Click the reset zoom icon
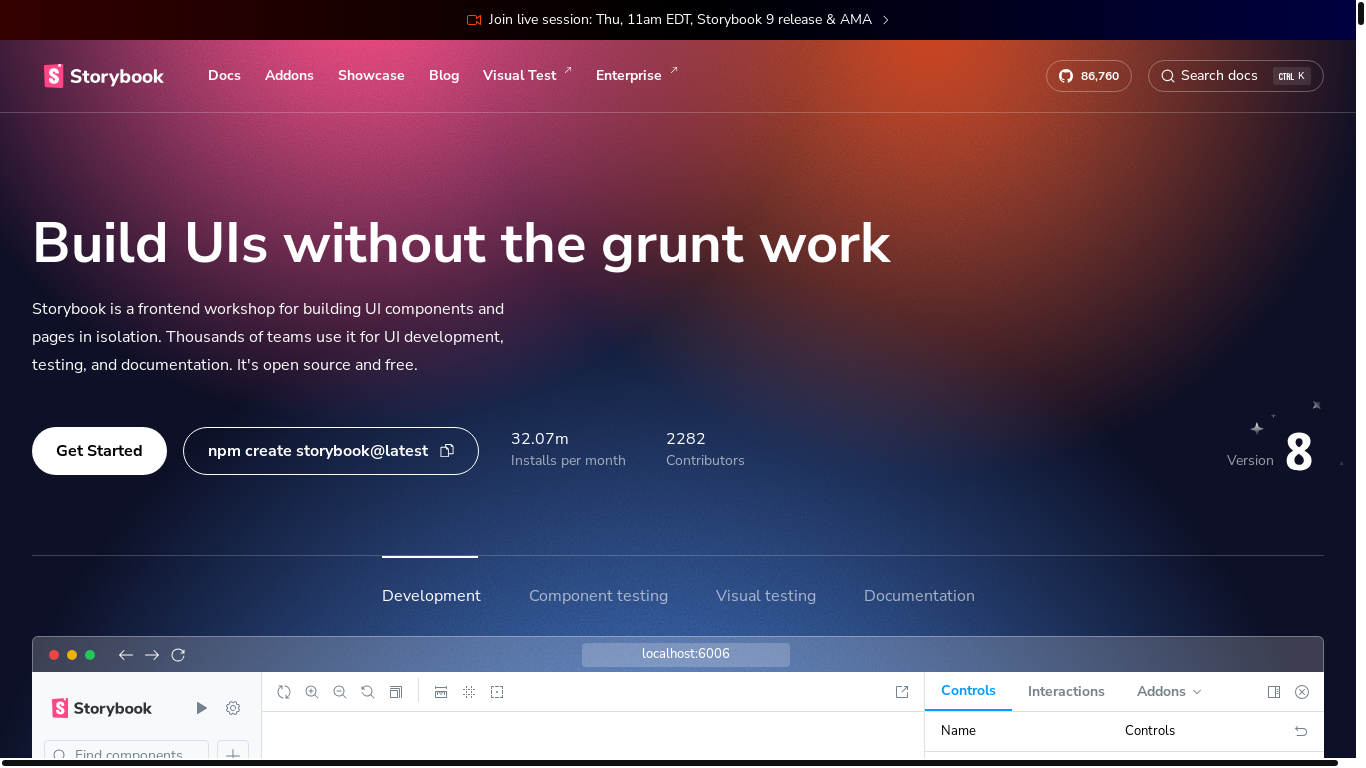The height and width of the screenshot is (768, 1366). [x=368, y=692]
